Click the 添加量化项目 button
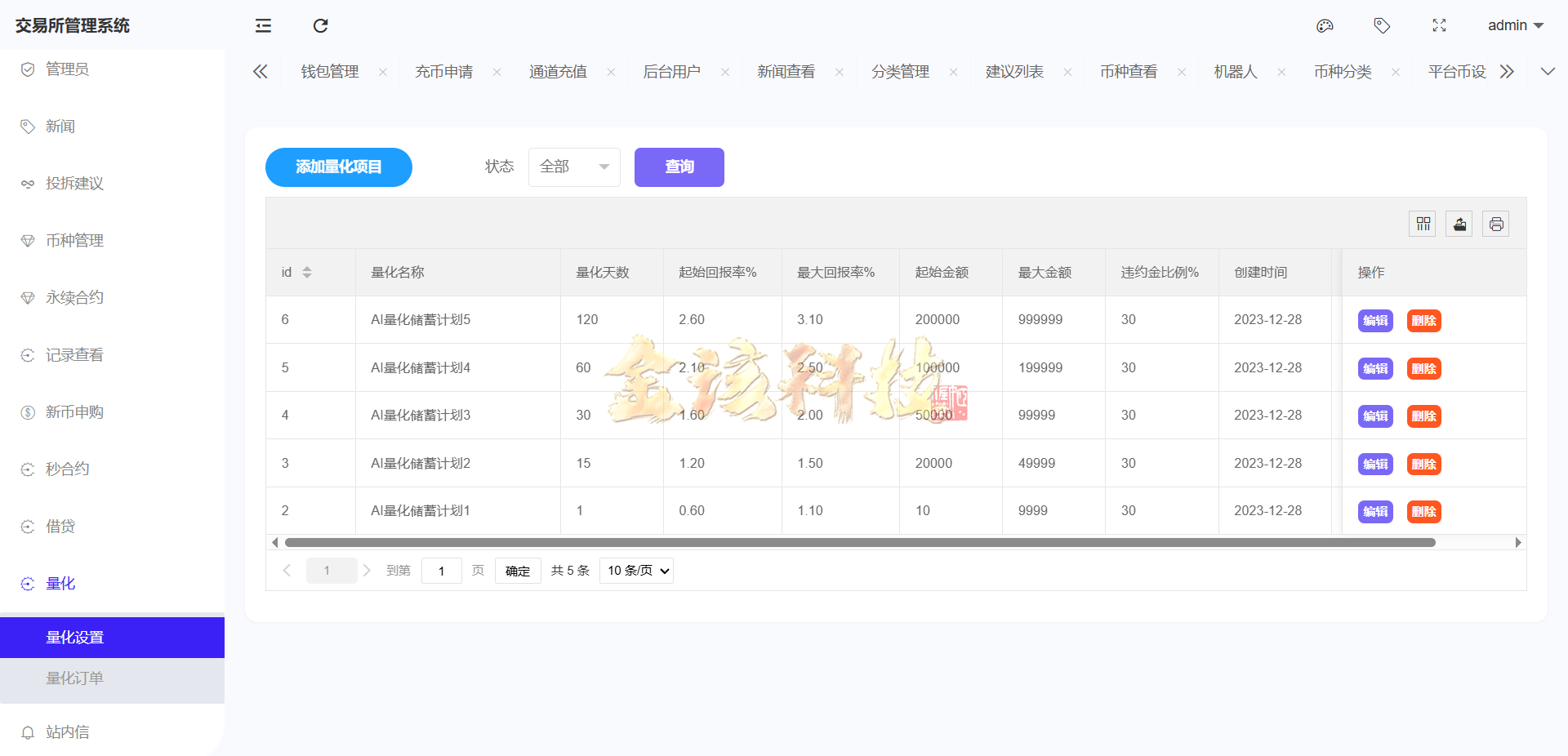 tap(338, 167)
